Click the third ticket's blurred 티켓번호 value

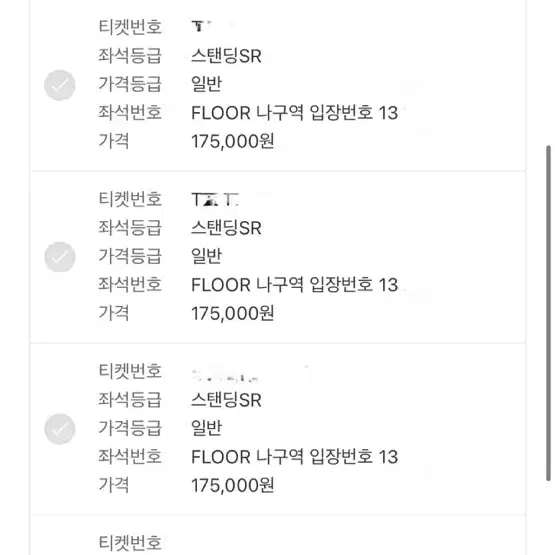click(225, 377)
